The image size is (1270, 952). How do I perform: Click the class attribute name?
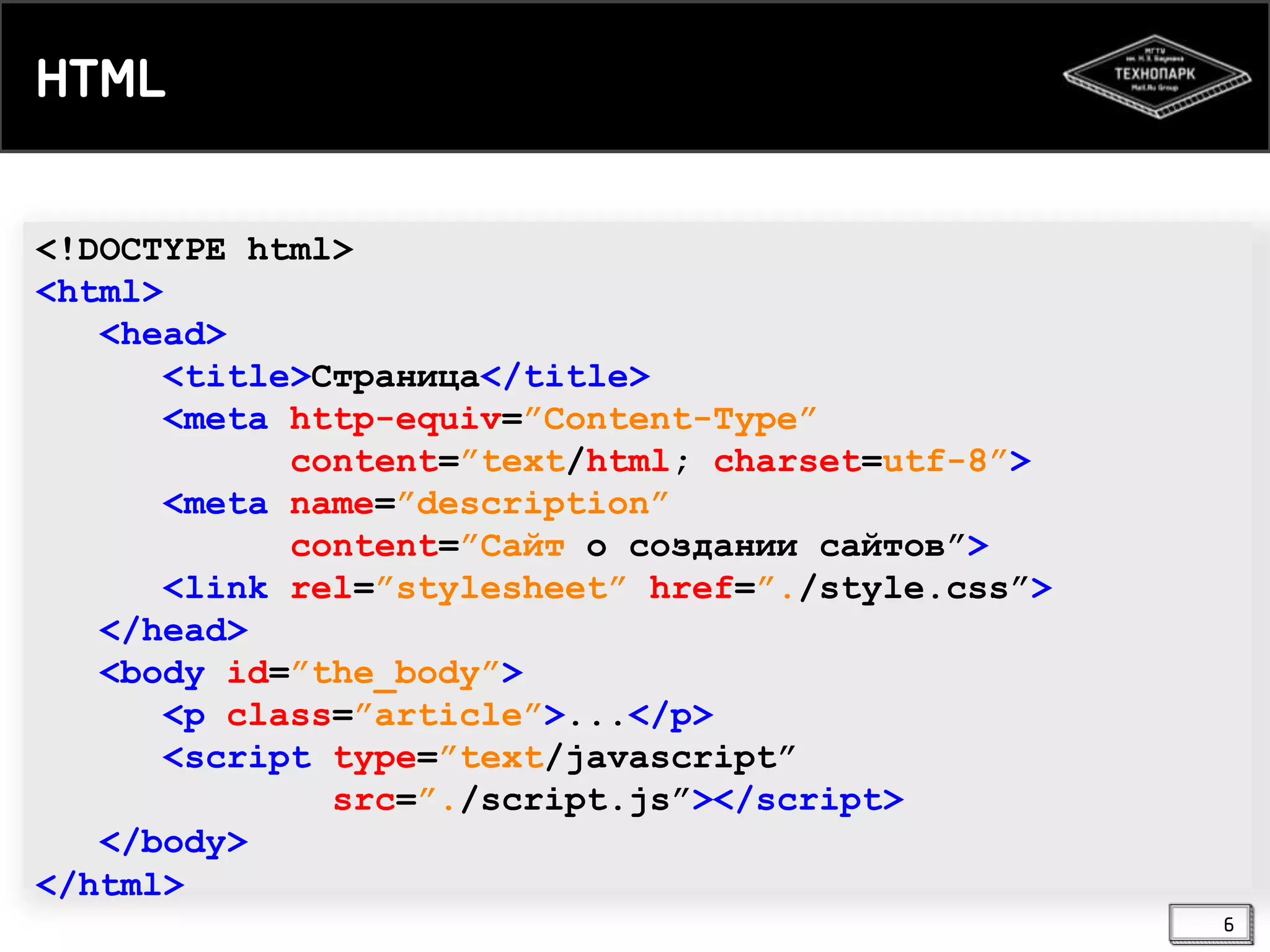point(279,715)
